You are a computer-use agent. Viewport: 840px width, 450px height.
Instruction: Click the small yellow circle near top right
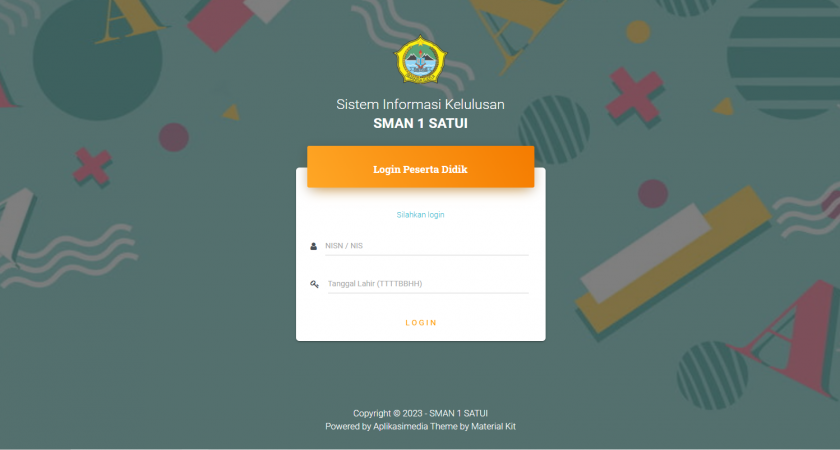pyautogui.click(x=638, y=32)
